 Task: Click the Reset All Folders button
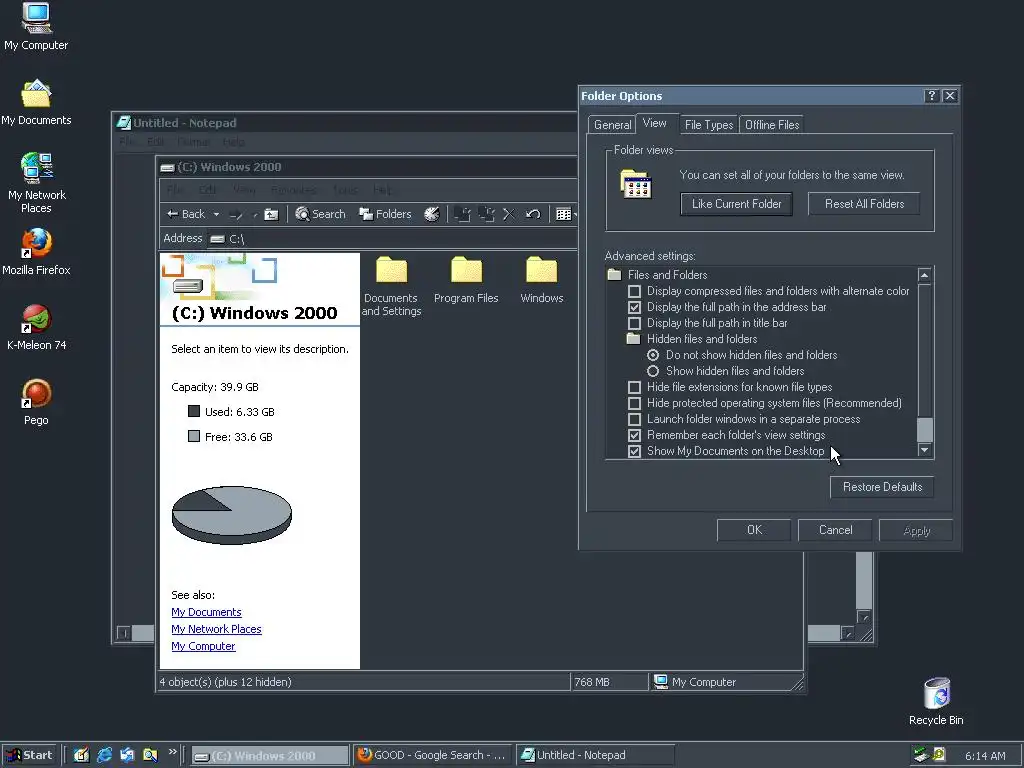865,204
